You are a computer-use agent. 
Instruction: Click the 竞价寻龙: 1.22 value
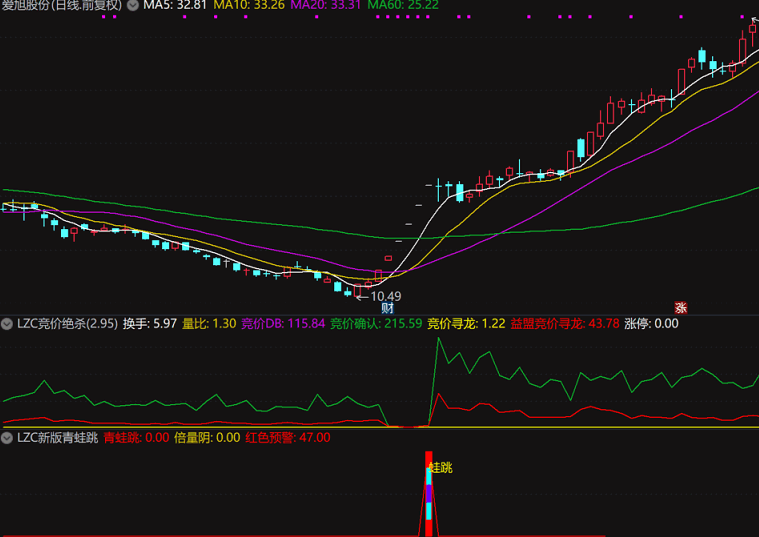pos(466,324)
